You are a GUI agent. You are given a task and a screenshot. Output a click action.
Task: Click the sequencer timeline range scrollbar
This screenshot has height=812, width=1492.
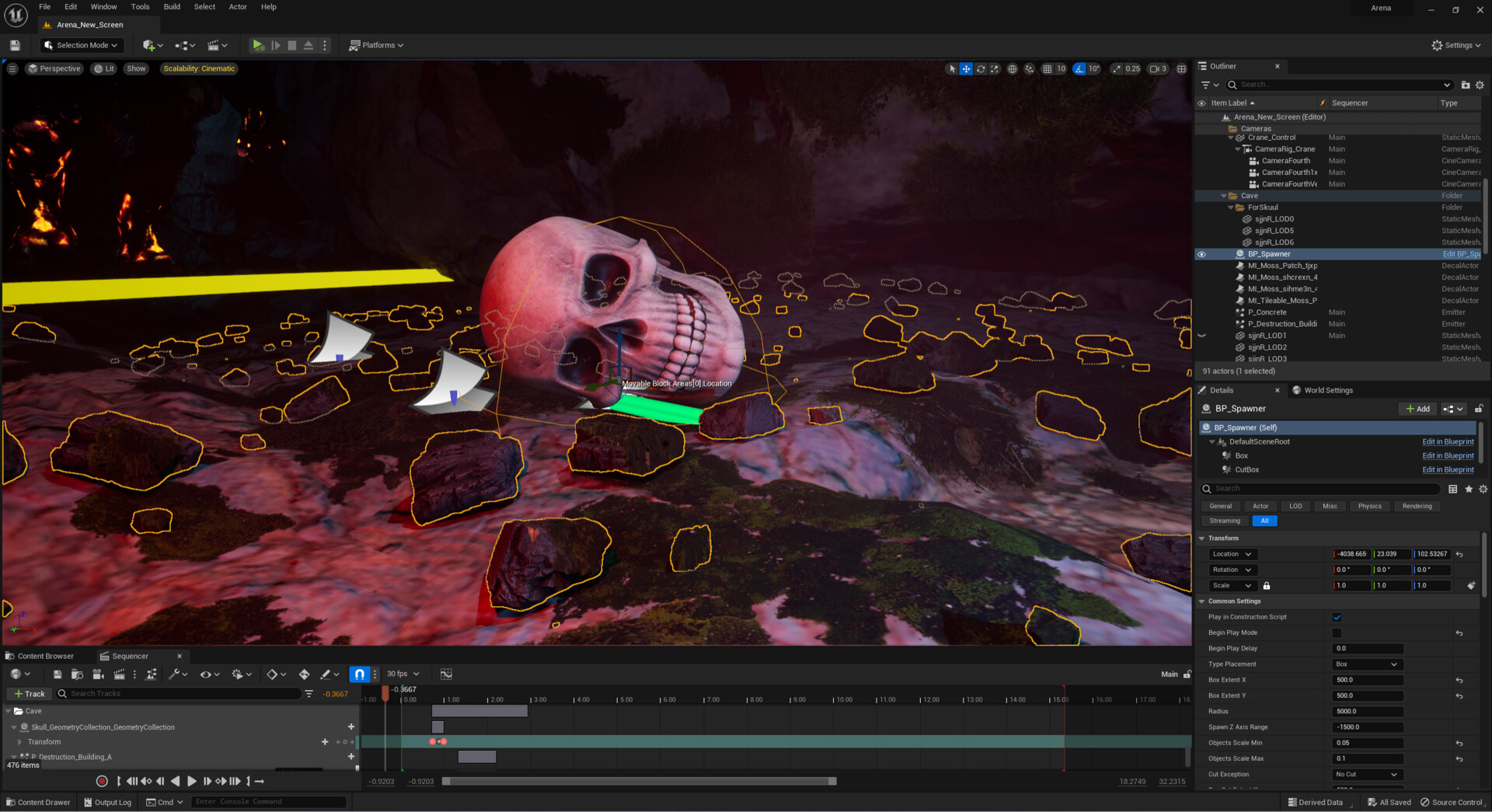coord(639,782)
